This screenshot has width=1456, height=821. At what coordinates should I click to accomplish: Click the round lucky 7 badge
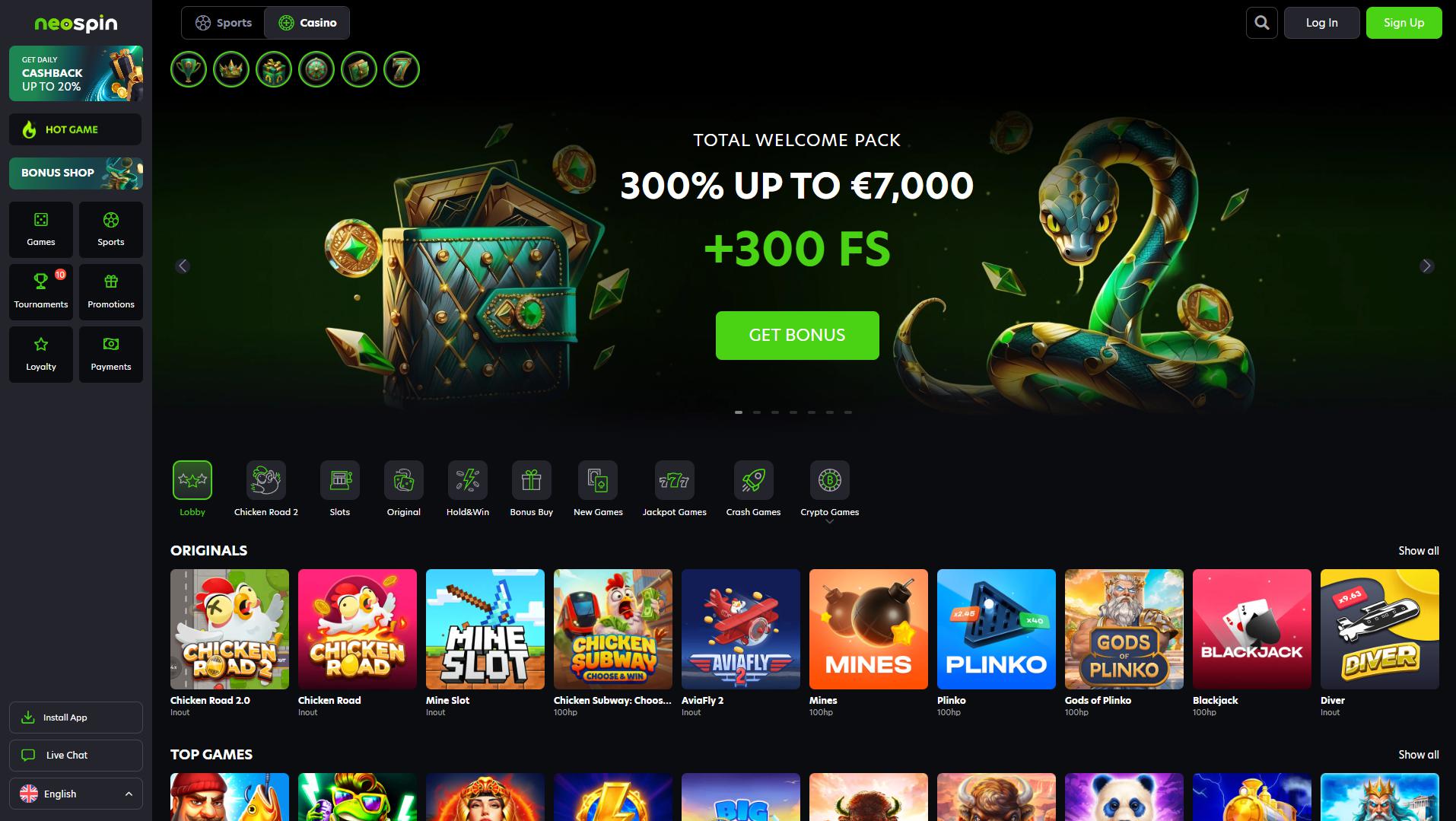(x=401, y=69)
